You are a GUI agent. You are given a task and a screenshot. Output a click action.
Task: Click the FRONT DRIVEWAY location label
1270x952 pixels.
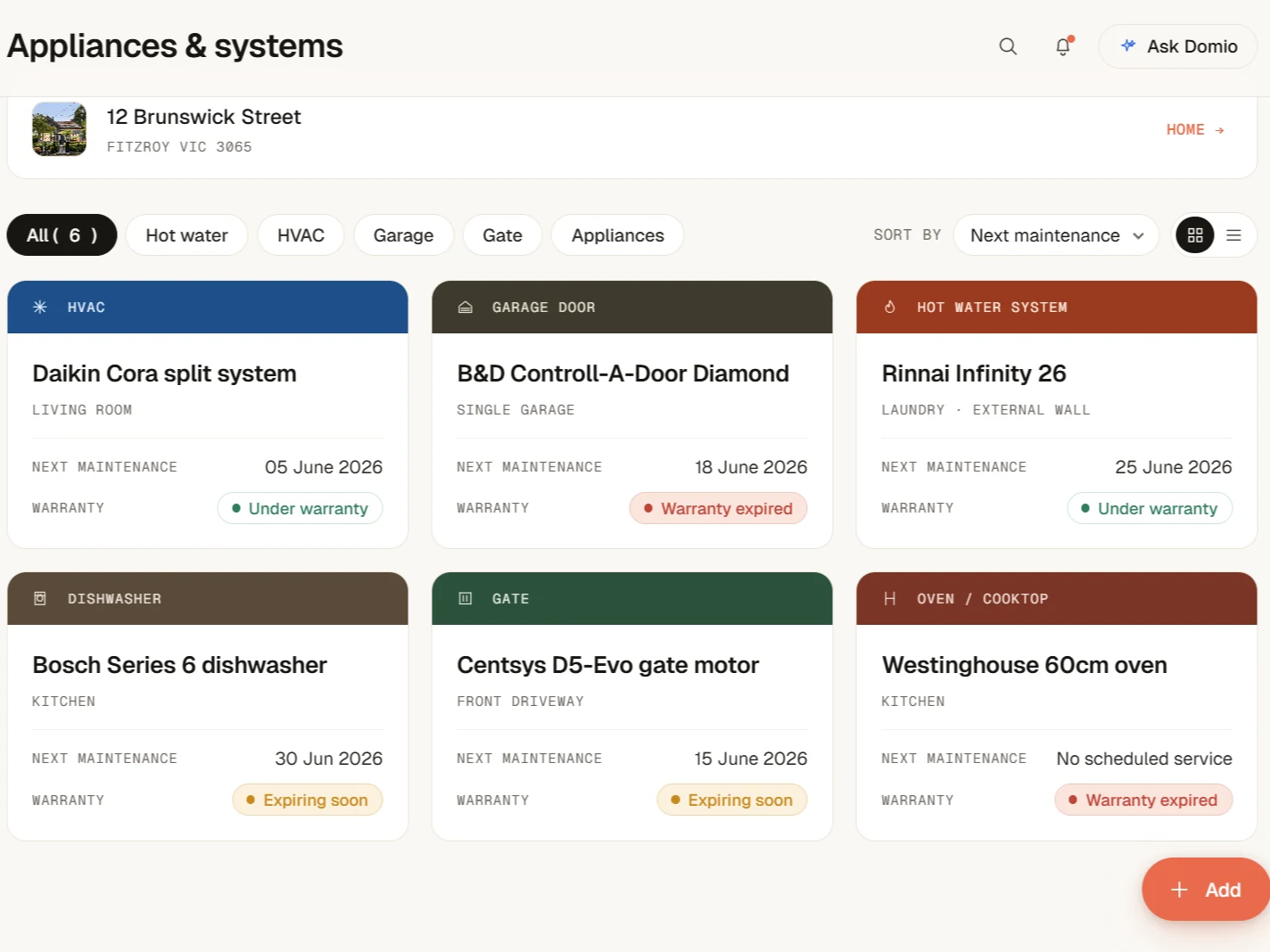pos(520,702)
